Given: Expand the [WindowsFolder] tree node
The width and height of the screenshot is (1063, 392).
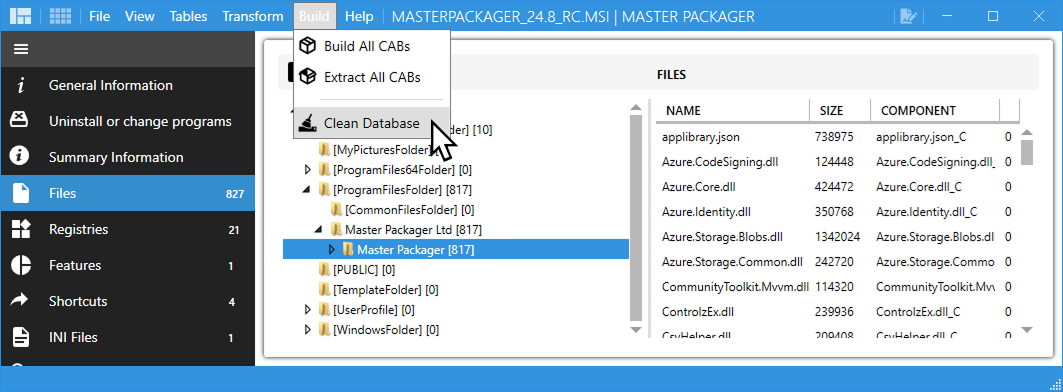Looking at the screenshot, I should click(307, 330).
